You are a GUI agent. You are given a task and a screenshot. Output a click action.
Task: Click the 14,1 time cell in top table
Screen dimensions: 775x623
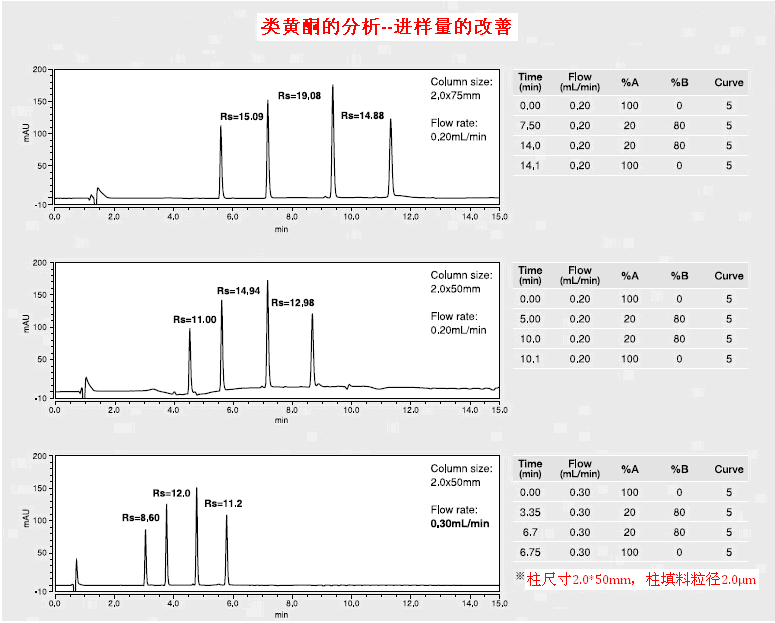click(530, 166)
